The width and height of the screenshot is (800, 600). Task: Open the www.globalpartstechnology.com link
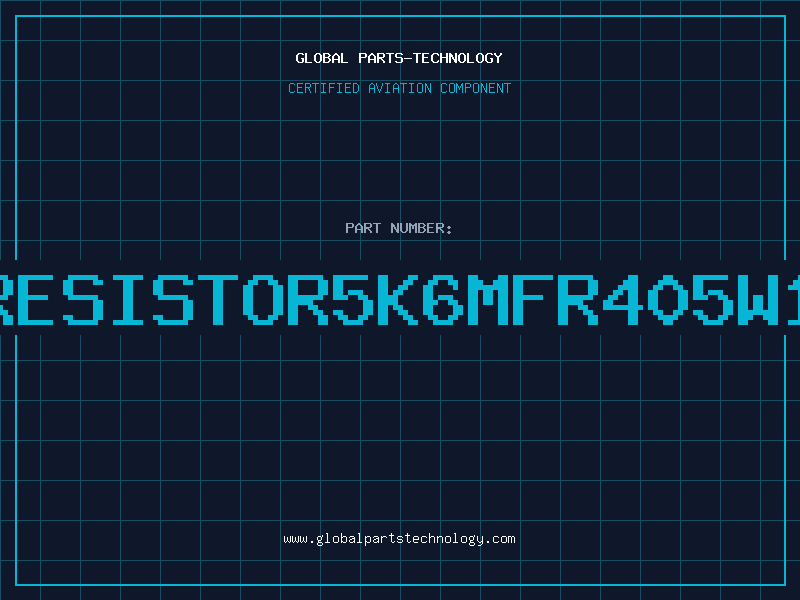(x=399, y=539)
